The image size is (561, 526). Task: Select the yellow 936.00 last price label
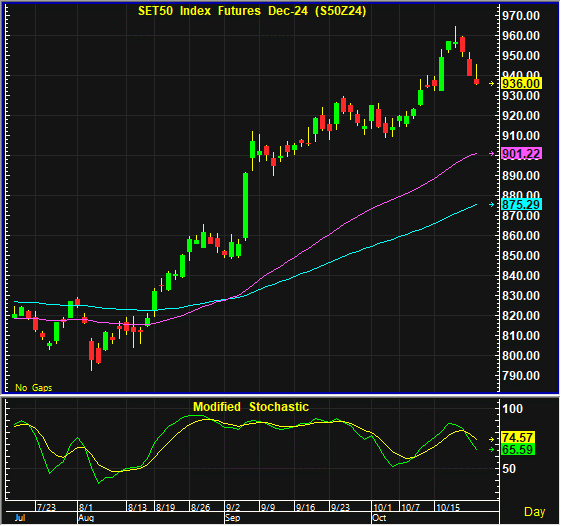point(521,84)
